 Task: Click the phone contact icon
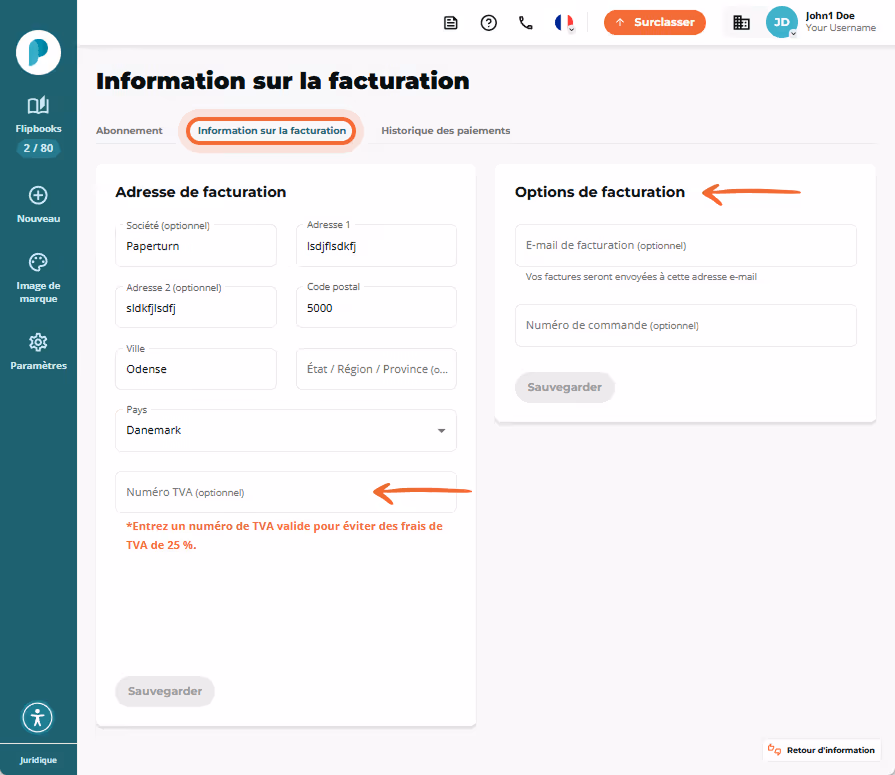(x=526, y=23)
